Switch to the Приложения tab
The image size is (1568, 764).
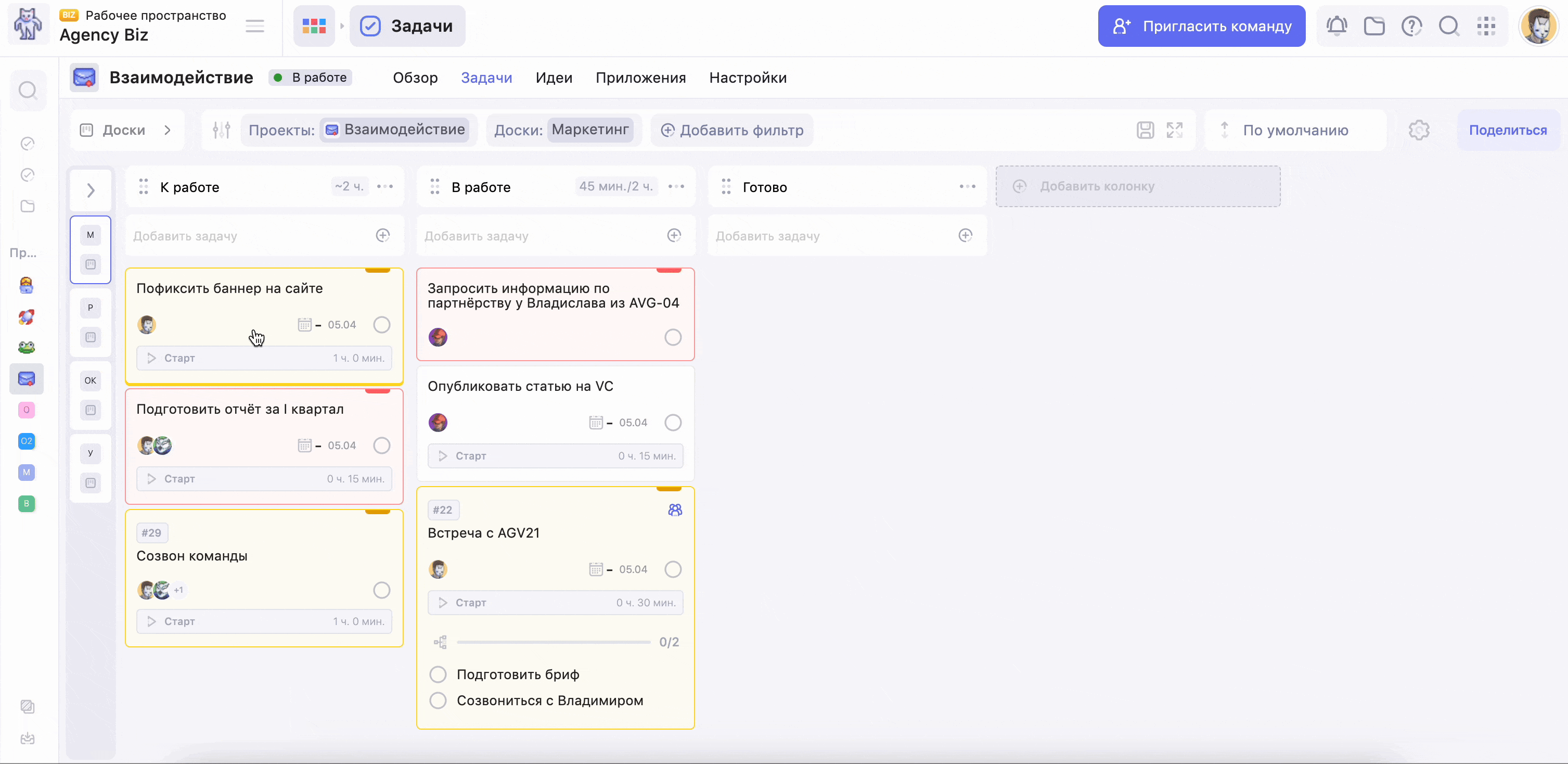coord(640,78)
